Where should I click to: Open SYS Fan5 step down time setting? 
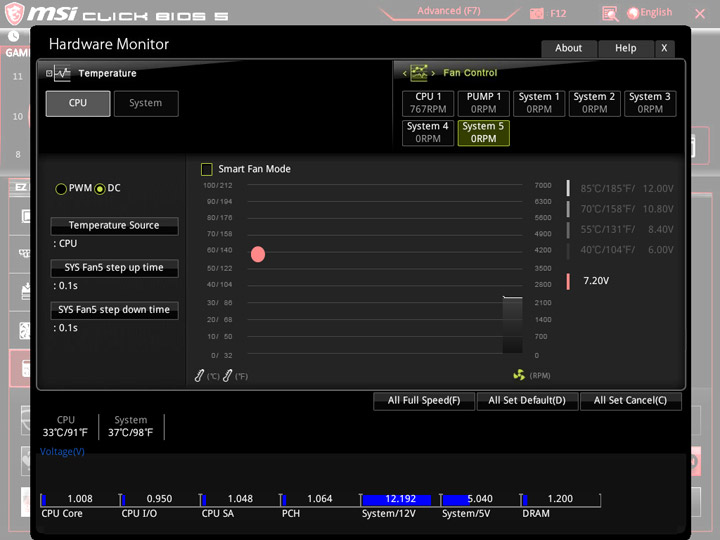pos(114,310)
